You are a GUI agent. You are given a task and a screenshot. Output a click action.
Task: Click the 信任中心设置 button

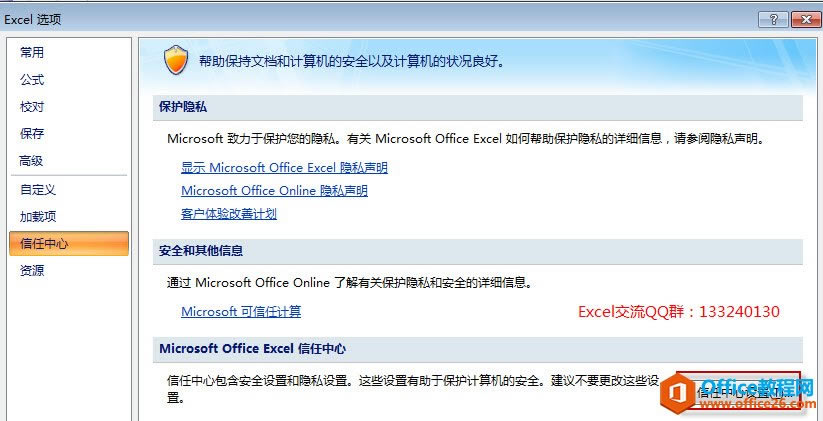point(738,390)
